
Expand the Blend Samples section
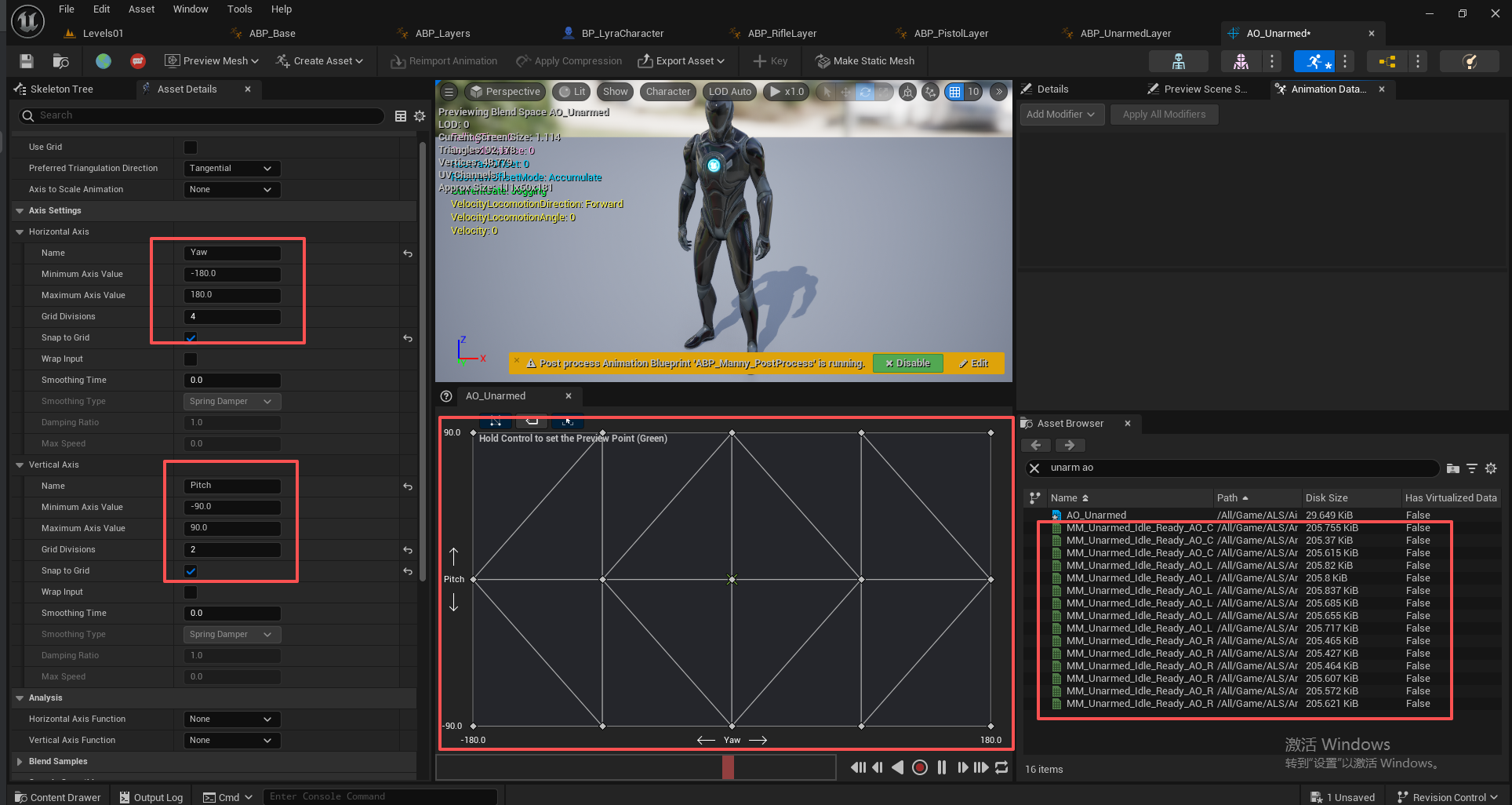click(x=20, y=762)
